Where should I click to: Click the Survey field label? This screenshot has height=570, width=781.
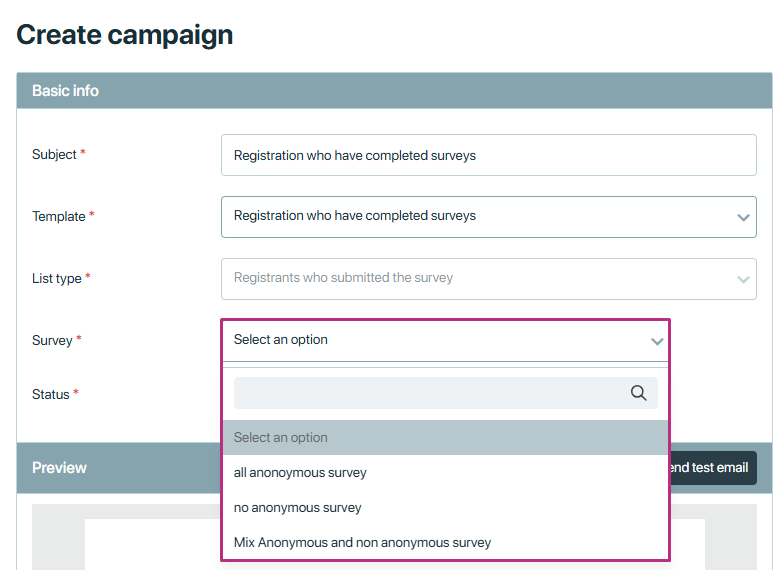[x=52, y=340]
